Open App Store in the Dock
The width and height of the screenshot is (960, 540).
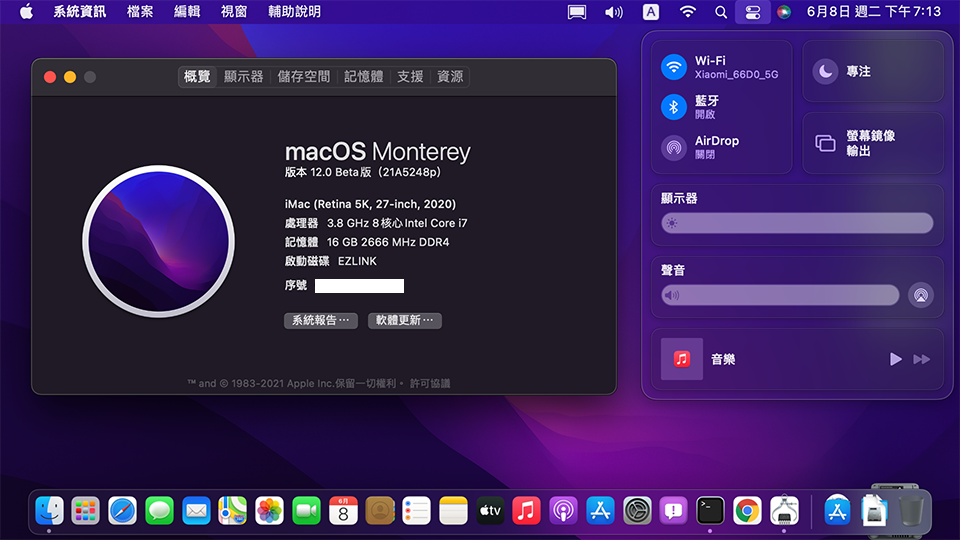600,510
